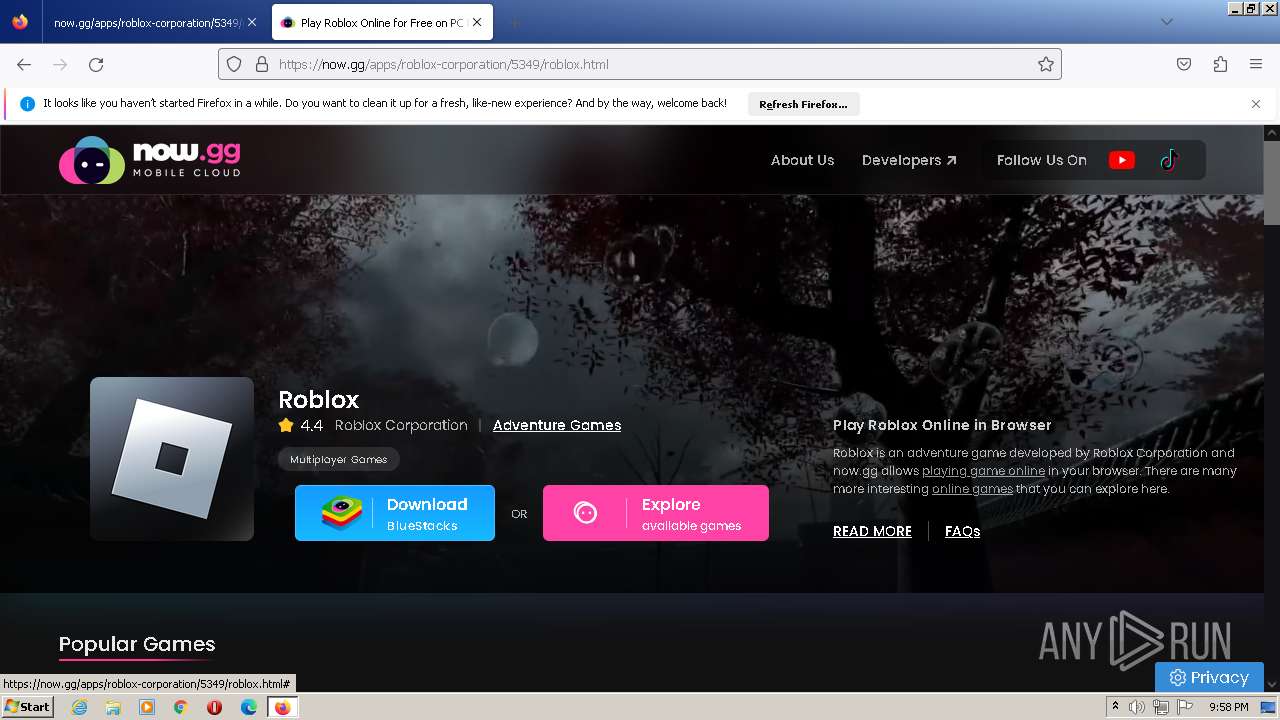The image size is (1280, 720).
Task: Show hidden system tray icons
Action: 1115,707
